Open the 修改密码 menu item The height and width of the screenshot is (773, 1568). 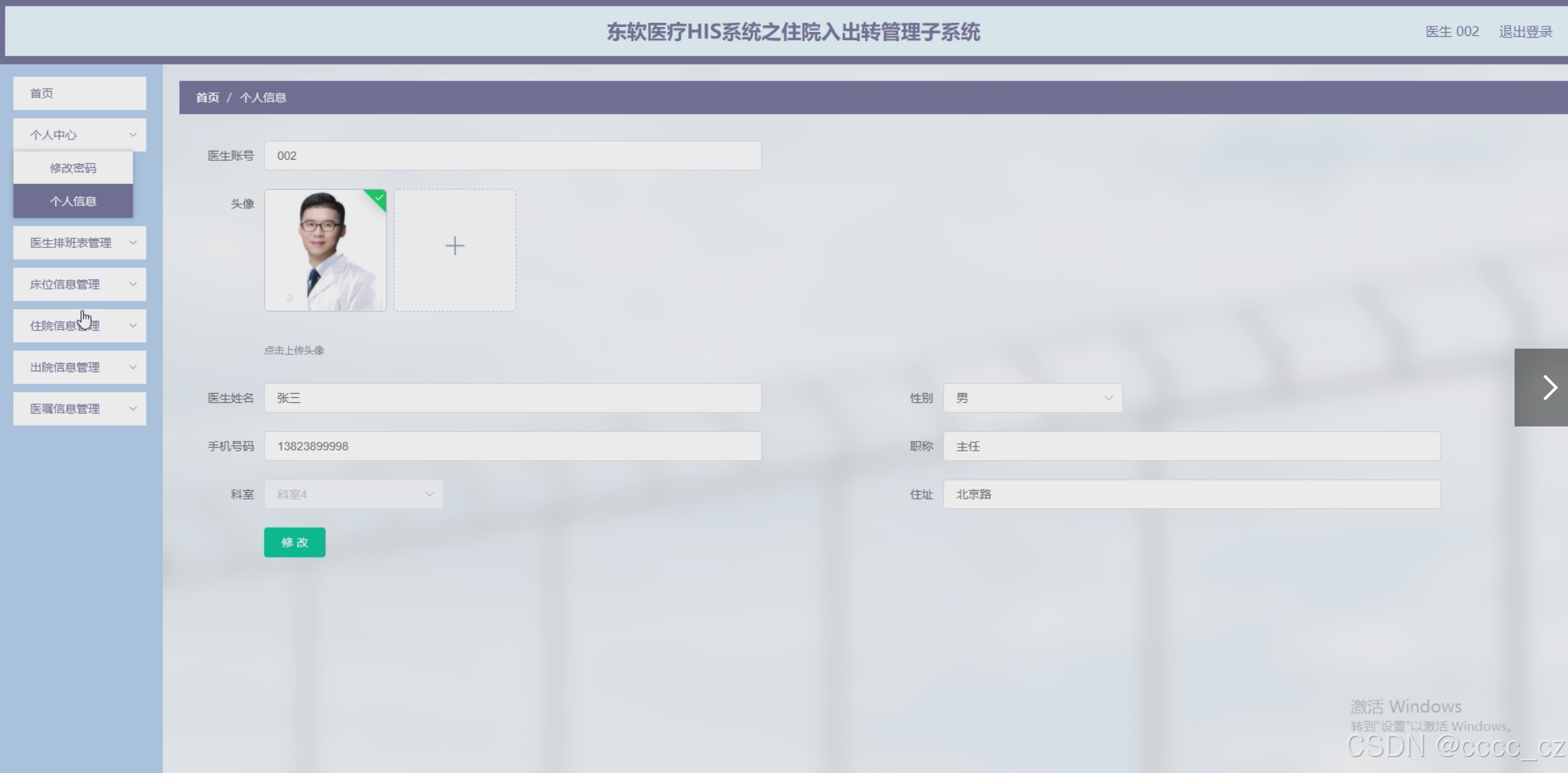coord(73,168)
